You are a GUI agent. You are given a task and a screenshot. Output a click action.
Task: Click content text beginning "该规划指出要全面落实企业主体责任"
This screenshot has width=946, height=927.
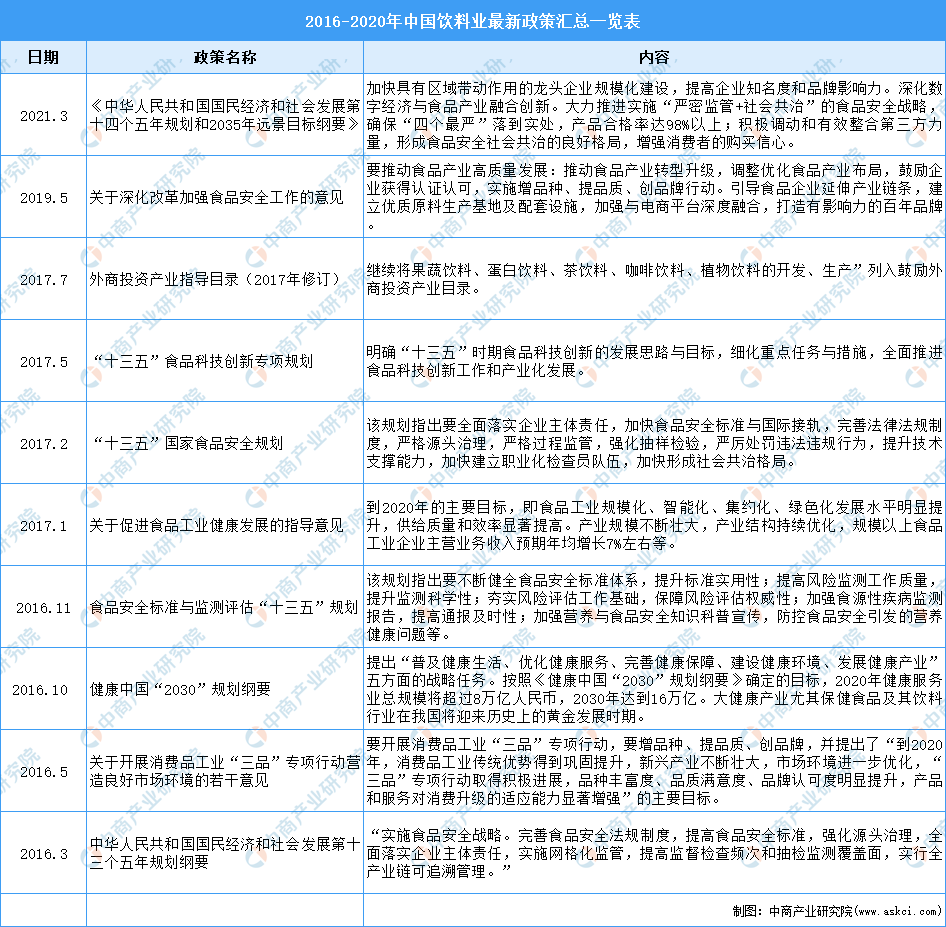[654, 444]
